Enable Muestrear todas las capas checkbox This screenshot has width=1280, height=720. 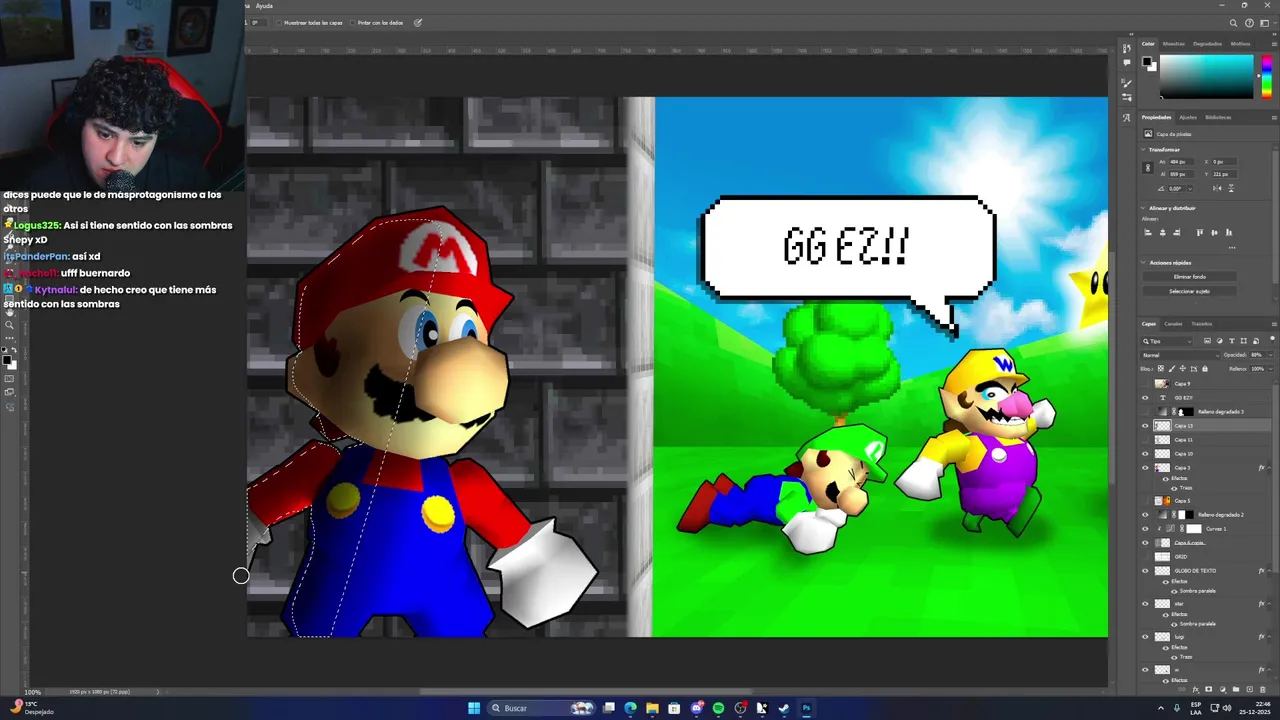pos(279,23)
